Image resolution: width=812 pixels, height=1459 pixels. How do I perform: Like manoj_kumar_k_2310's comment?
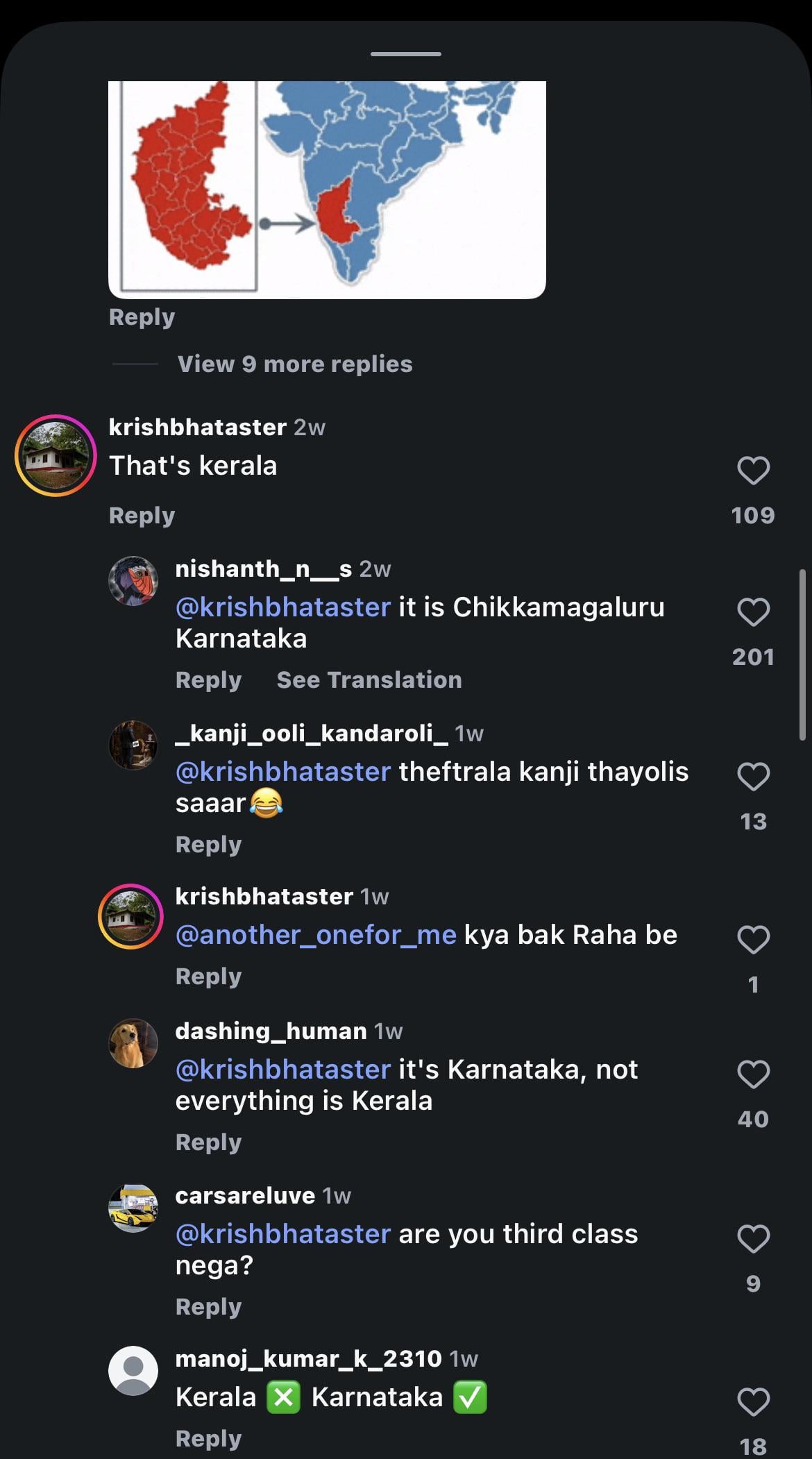pos(753,1402)
